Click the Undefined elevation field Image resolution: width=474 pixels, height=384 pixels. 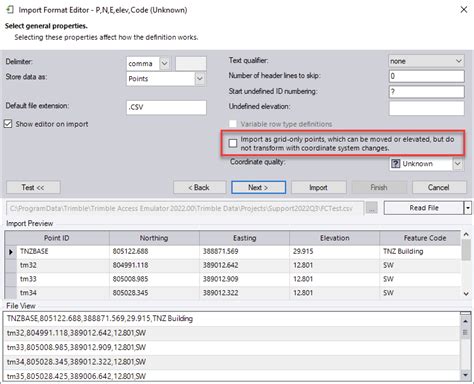point(426,108)
